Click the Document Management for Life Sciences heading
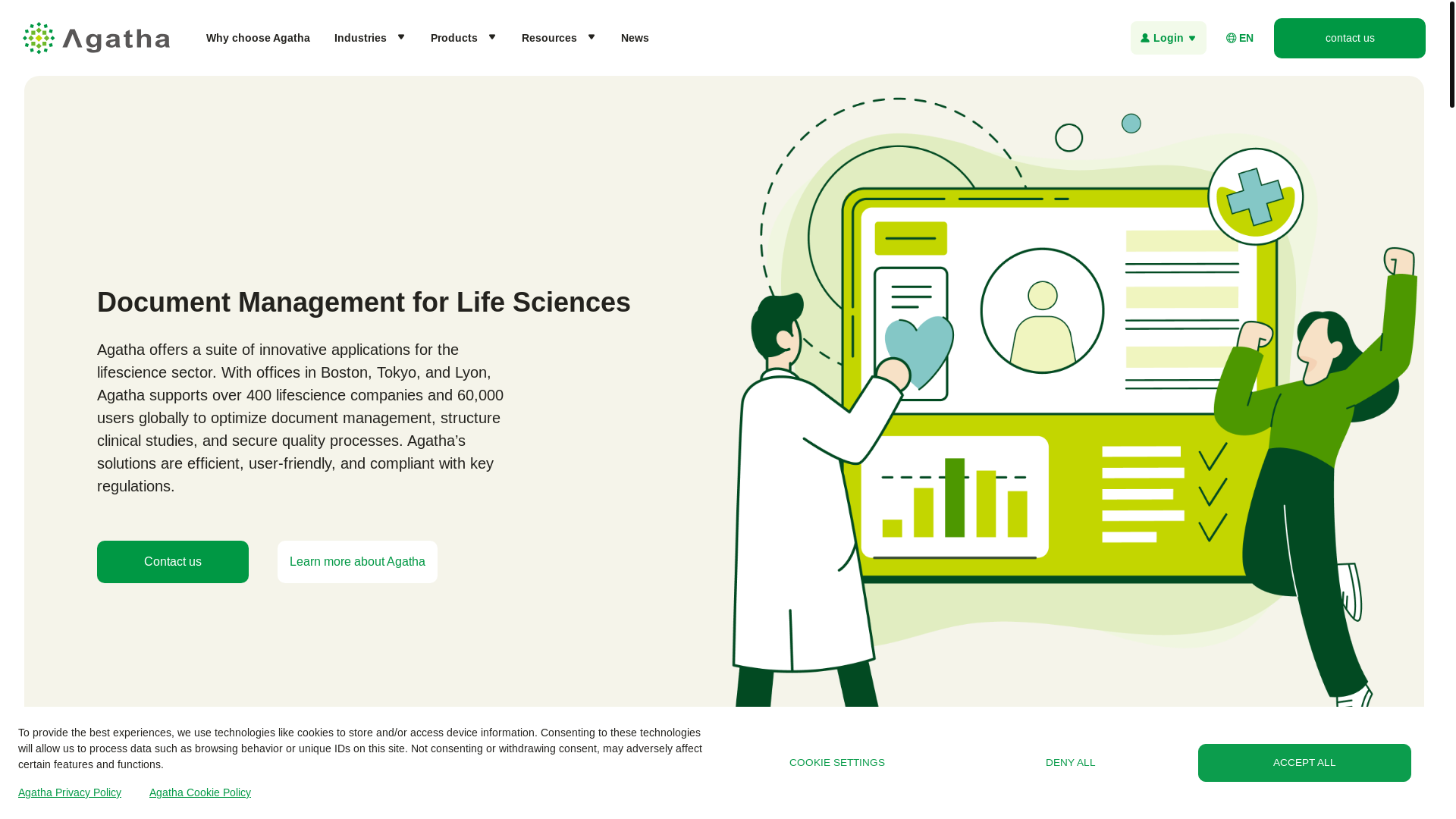 pos(364,303)
